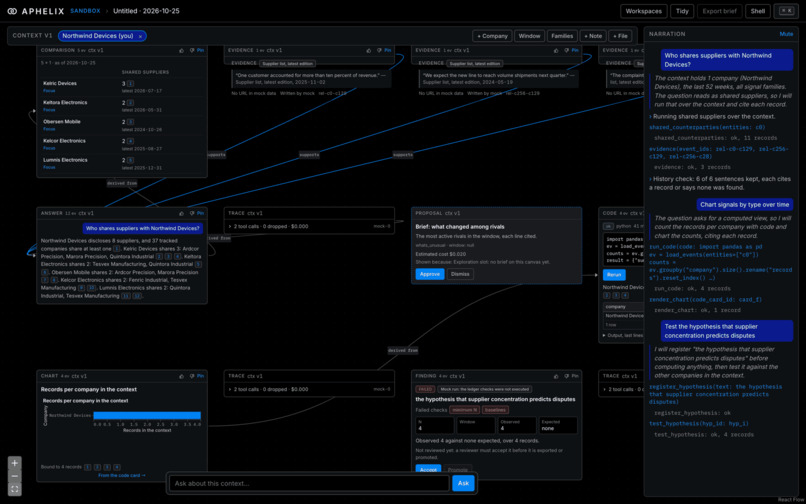Remove the Northwind Devices context chip
The width and height of the screenshot is (806, 504).
coord(140,37)
